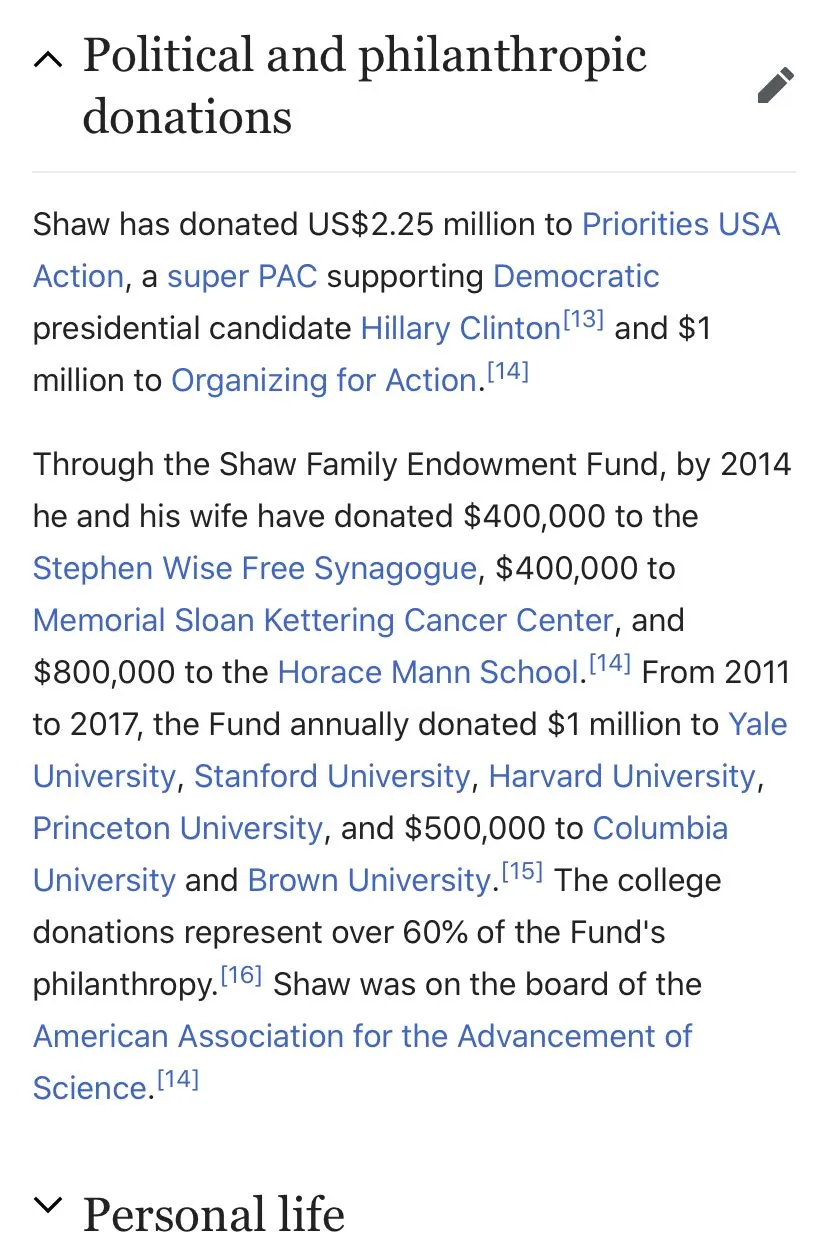Visit the Hillary Clinton article link
Screen dimensions: 828x1242
tap(460, 328)
